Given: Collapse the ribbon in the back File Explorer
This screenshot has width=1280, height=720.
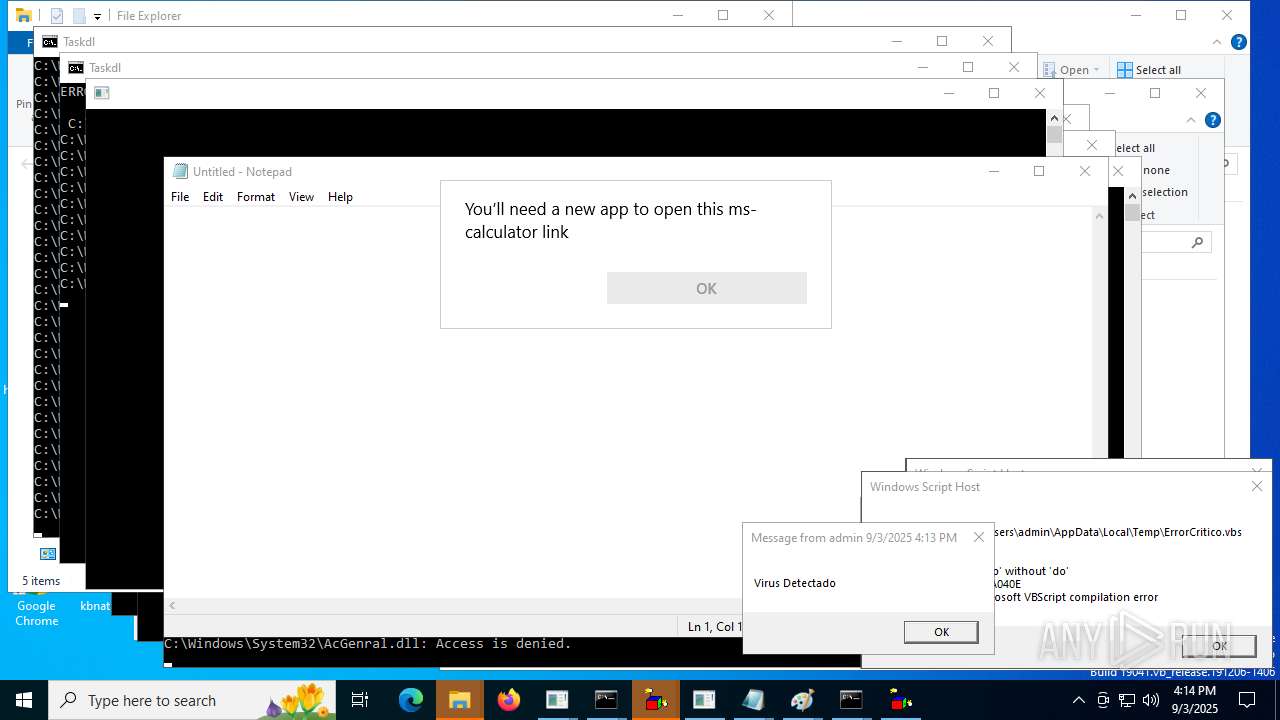Looking at the screenshot, I should [1217, 42].
